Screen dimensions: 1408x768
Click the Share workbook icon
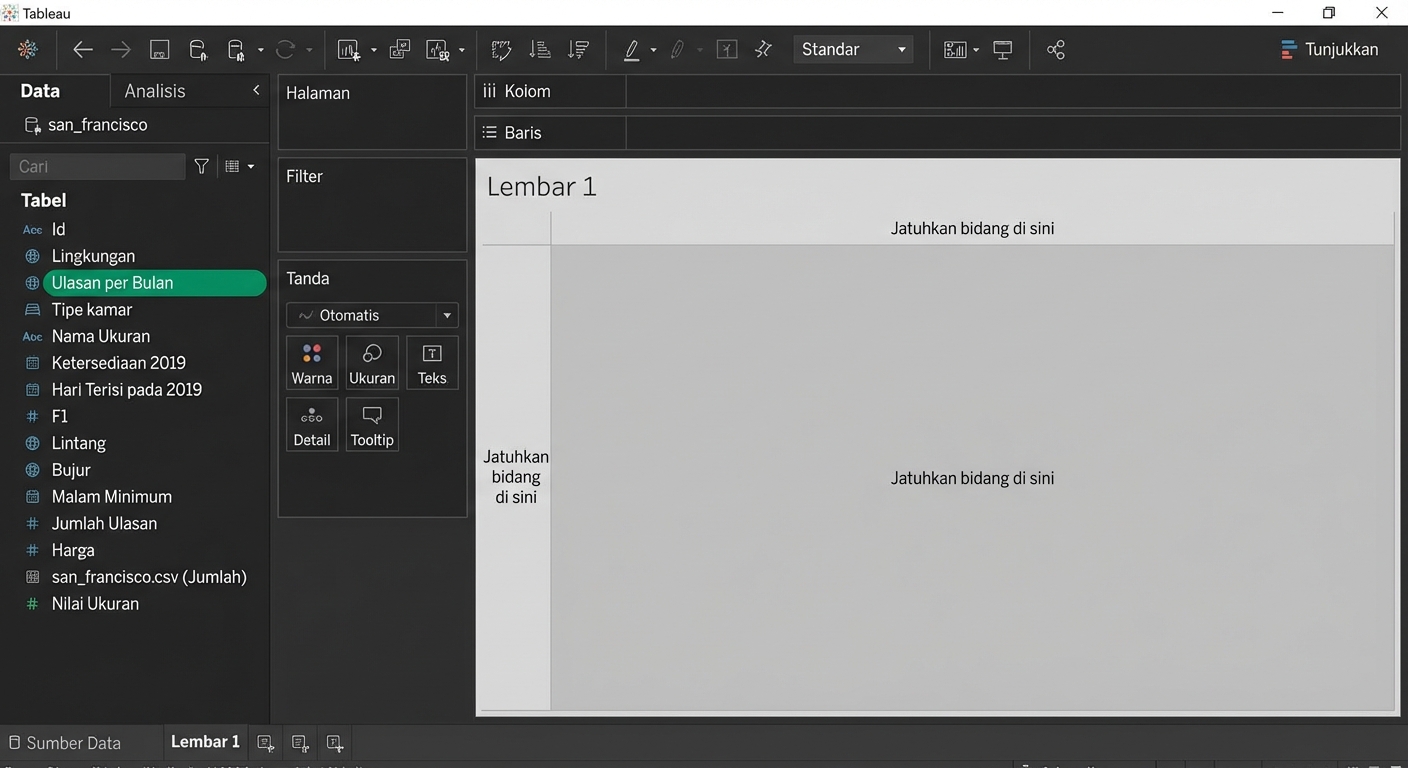click(1056, 50)
